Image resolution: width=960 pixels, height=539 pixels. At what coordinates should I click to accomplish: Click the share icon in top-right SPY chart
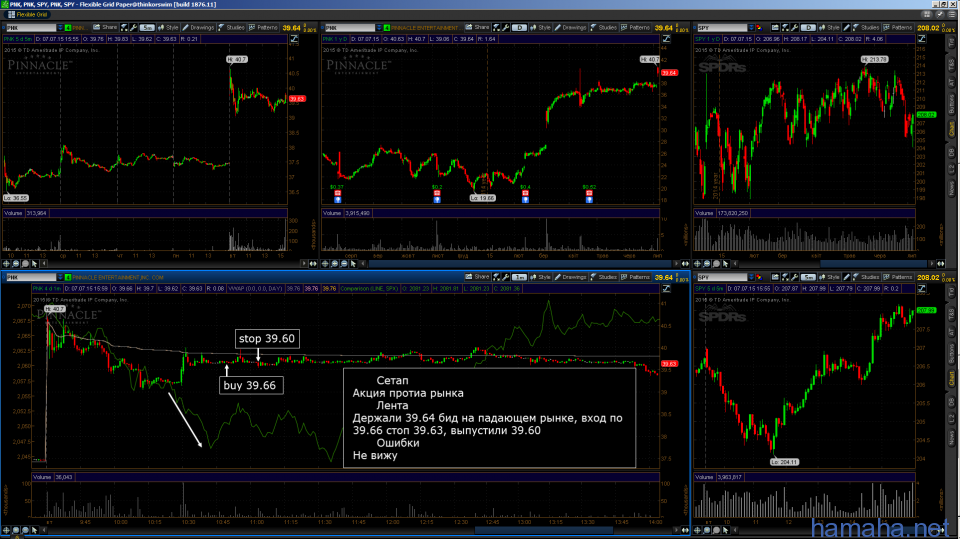click(x=775, y=28)
